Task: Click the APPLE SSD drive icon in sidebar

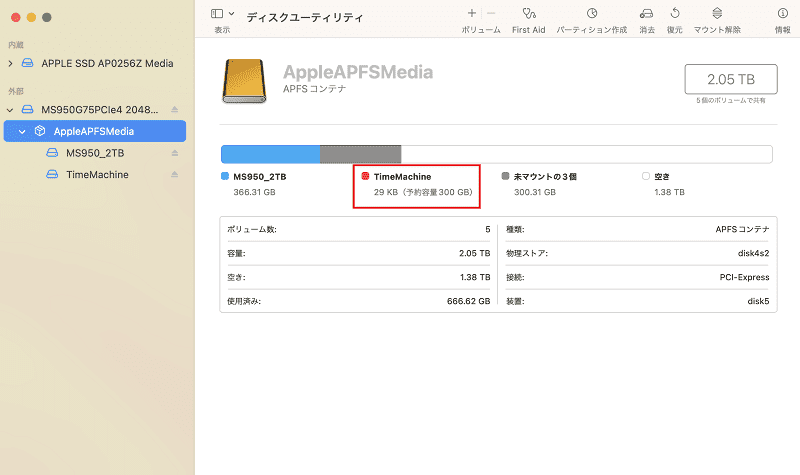Action: click(x=28, y=63)
